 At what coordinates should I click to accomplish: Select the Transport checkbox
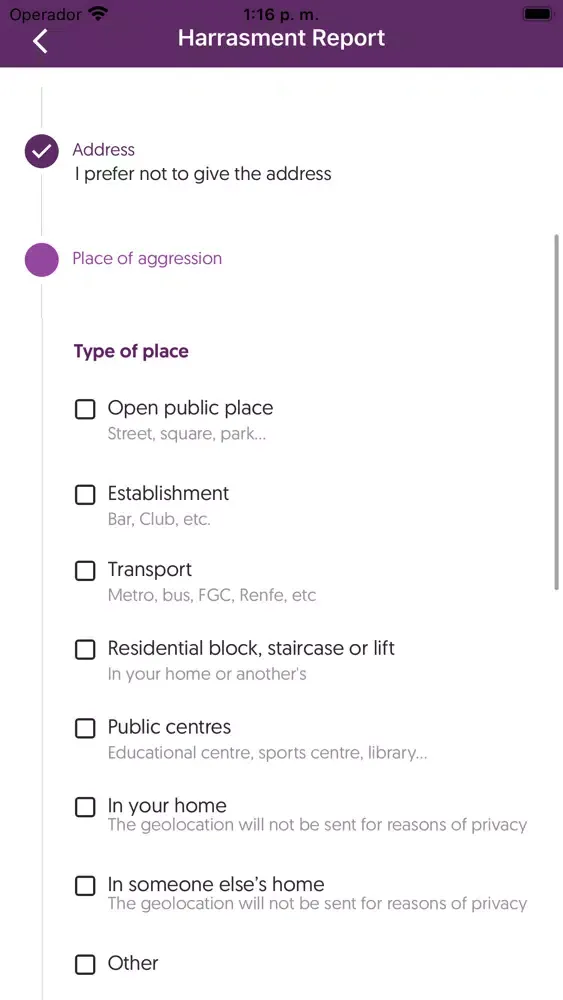point(85,571)
